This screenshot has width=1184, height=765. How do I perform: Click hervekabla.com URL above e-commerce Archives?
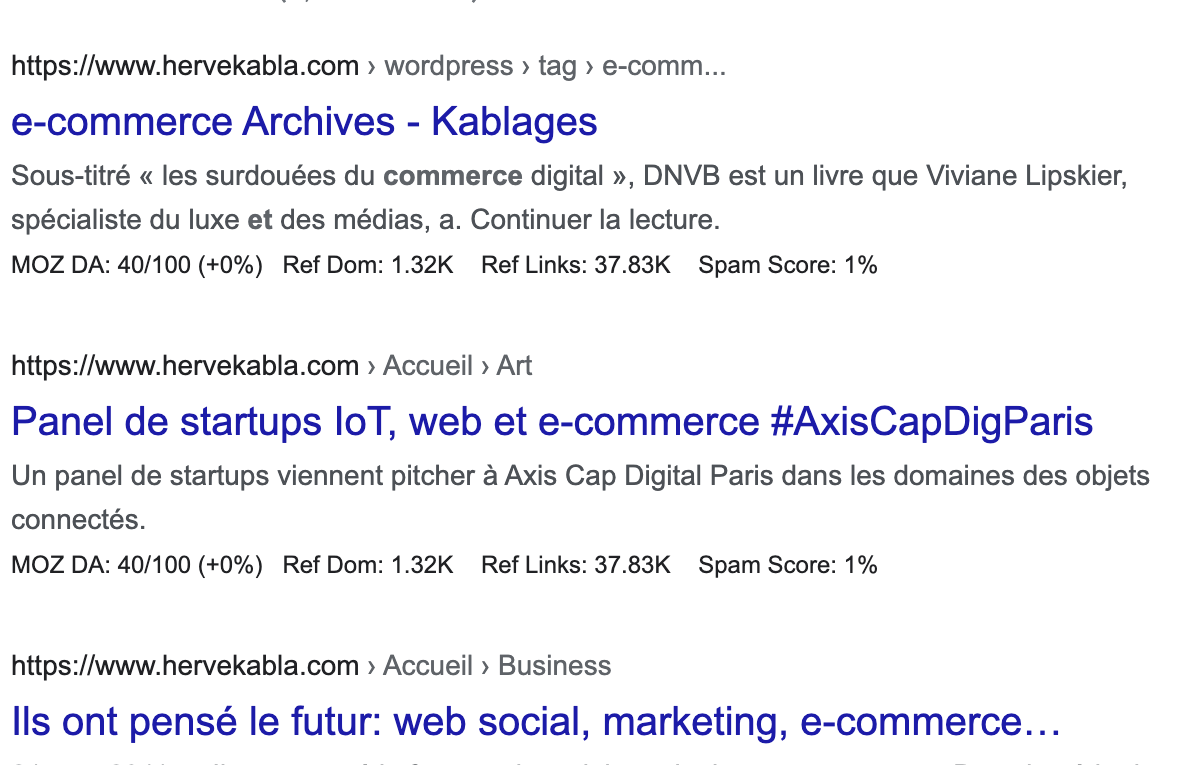(x=185, y=66)
